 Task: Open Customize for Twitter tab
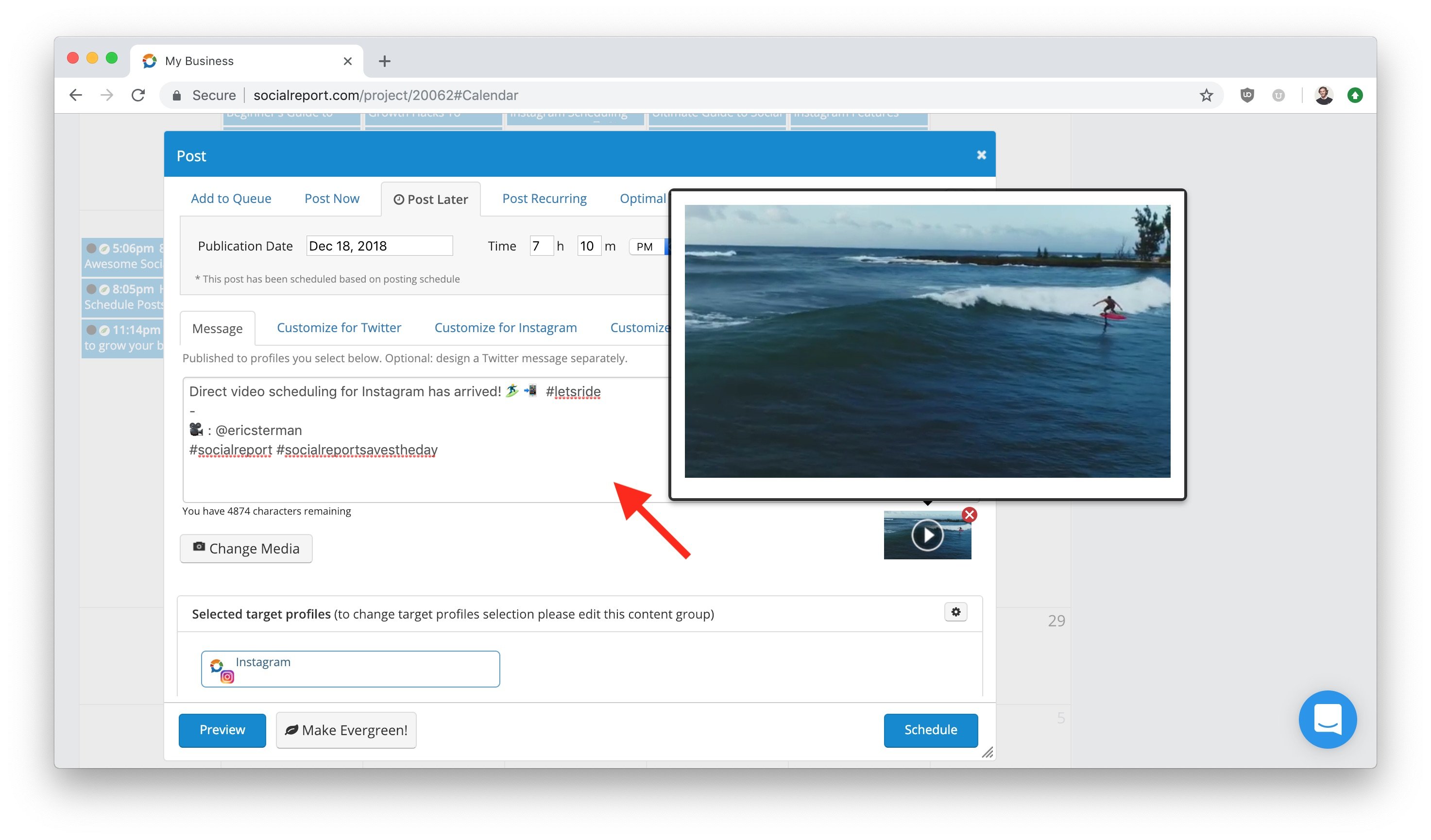339,327
